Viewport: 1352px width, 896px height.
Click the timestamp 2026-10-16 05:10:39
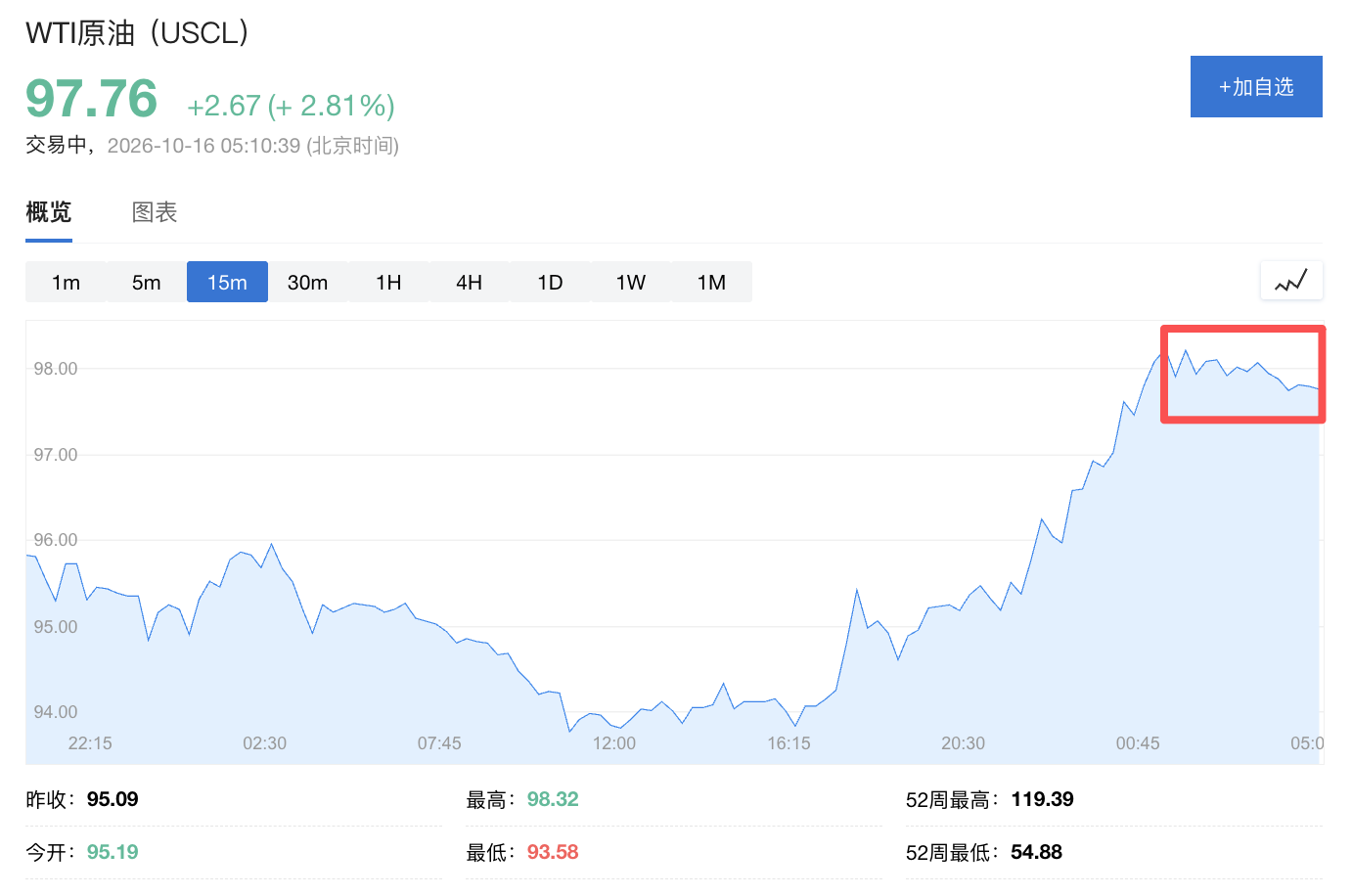click(x=203, y=146)
